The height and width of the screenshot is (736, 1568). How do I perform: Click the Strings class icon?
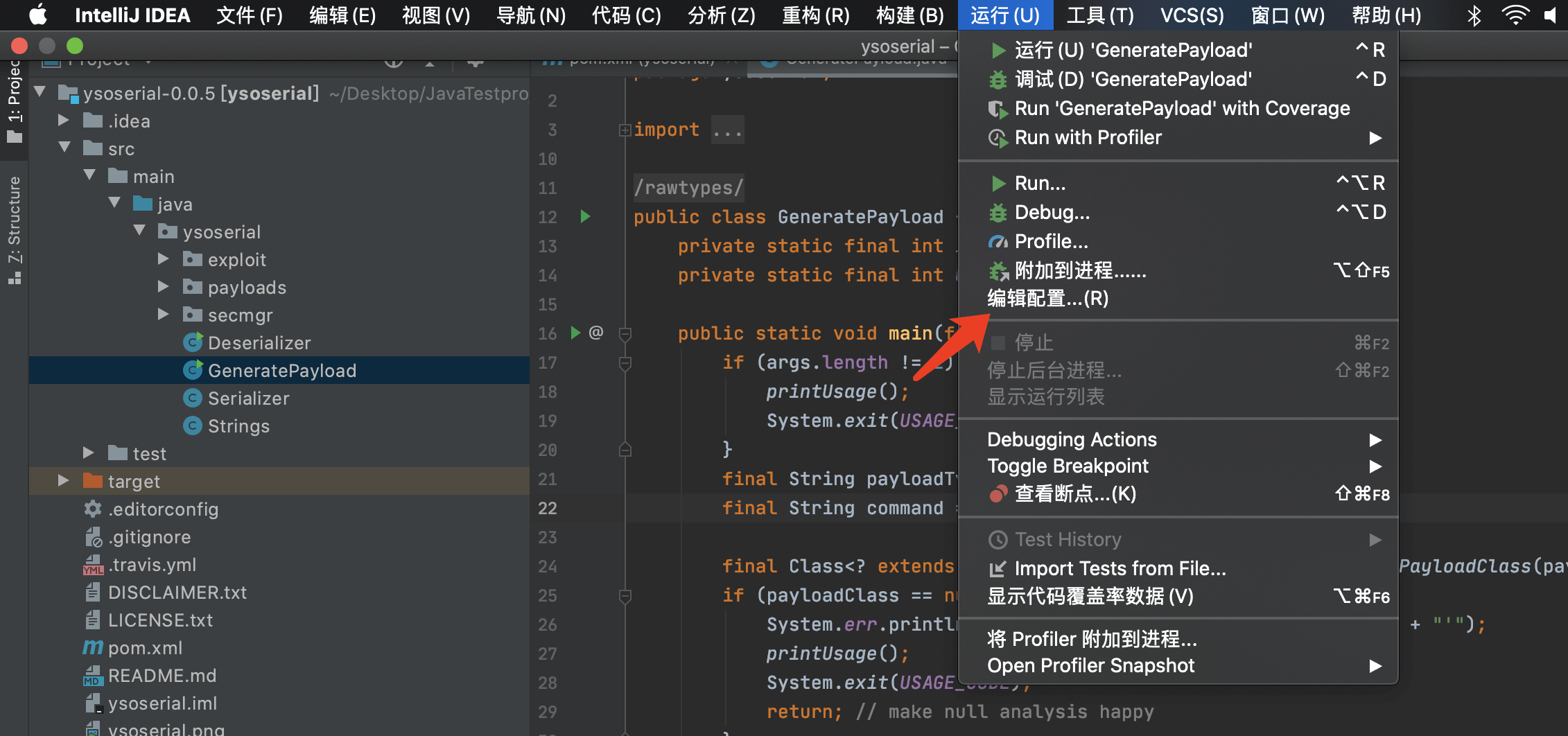point(193,426)
